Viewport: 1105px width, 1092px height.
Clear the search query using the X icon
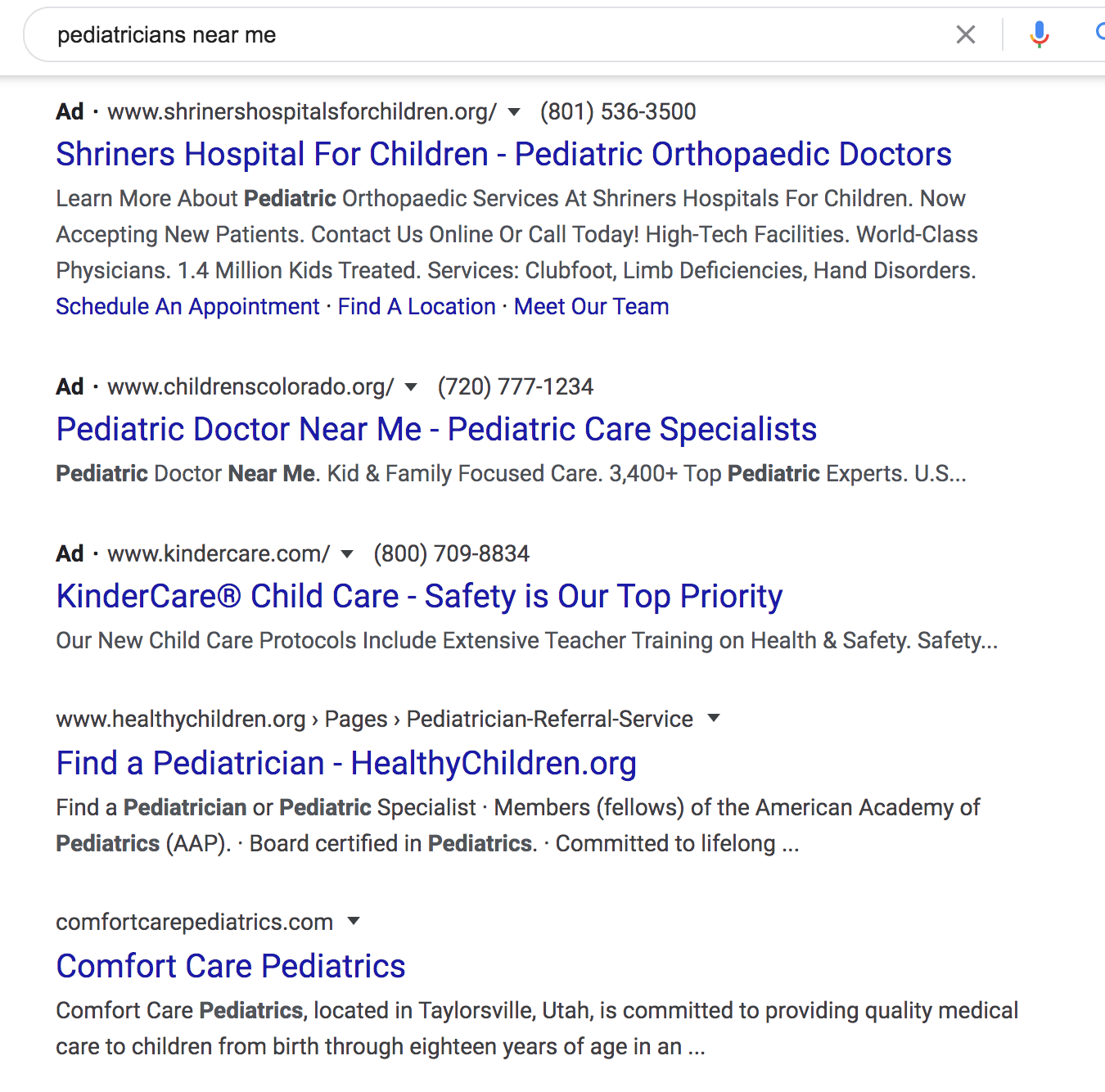[966, 34]
